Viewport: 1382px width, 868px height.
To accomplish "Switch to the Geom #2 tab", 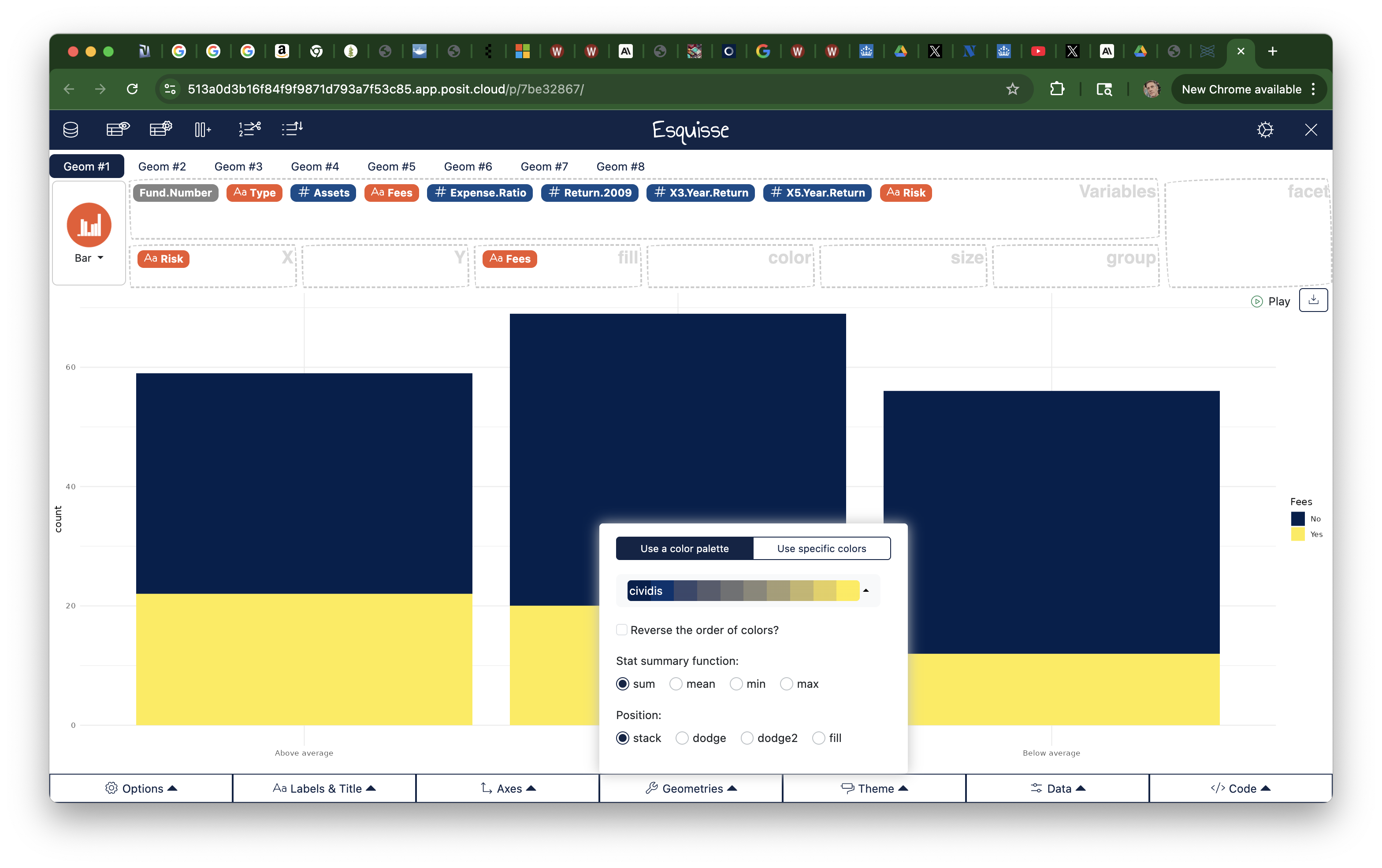I will coord(162,167).
